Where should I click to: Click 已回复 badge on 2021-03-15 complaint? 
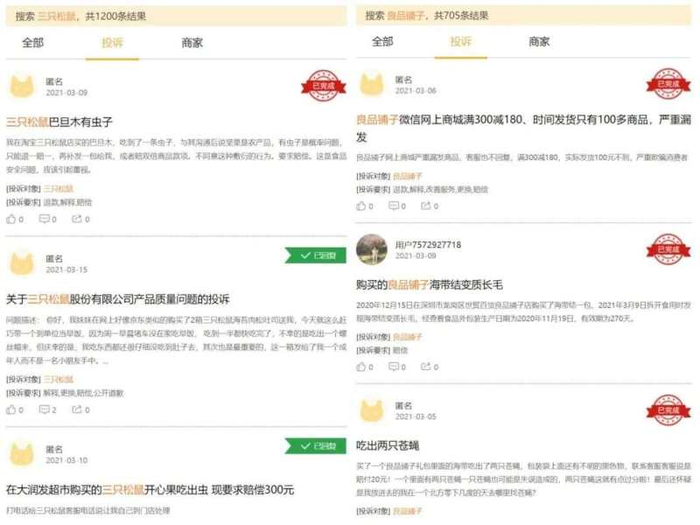point(316,255)
